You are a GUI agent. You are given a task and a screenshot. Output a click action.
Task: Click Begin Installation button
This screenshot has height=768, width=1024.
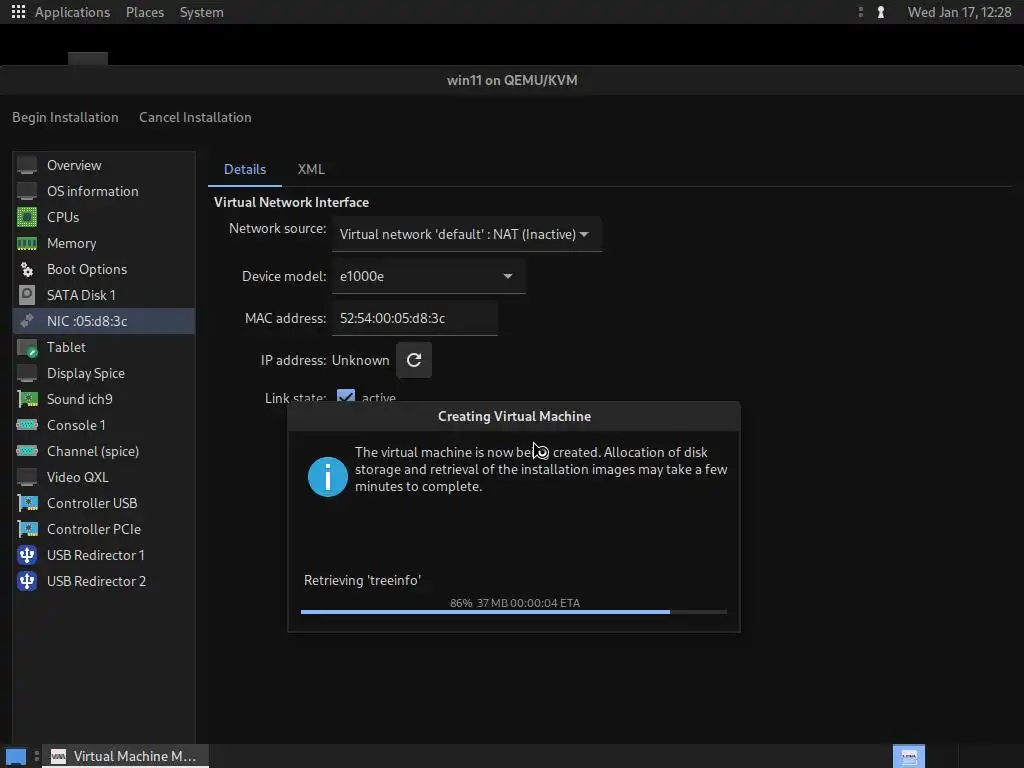coord(65,118)
